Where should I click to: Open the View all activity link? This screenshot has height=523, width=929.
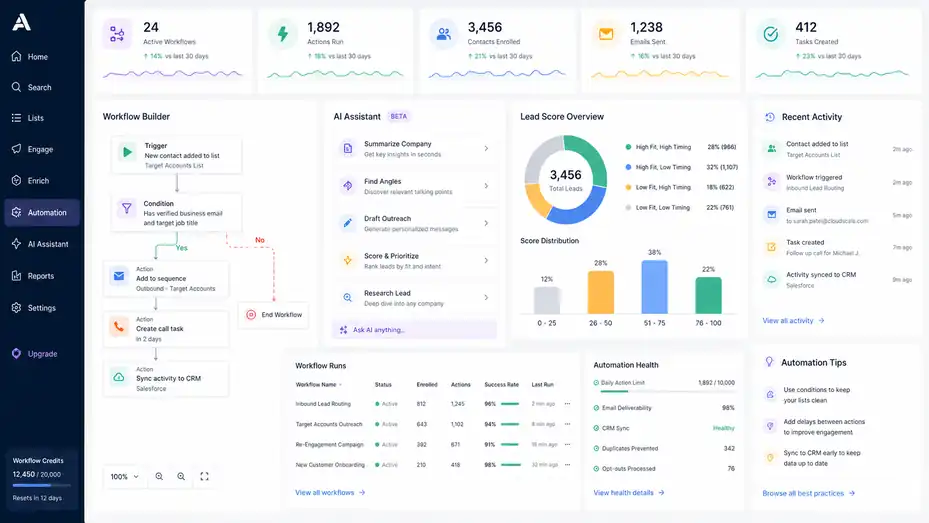[x=793, y=320]
